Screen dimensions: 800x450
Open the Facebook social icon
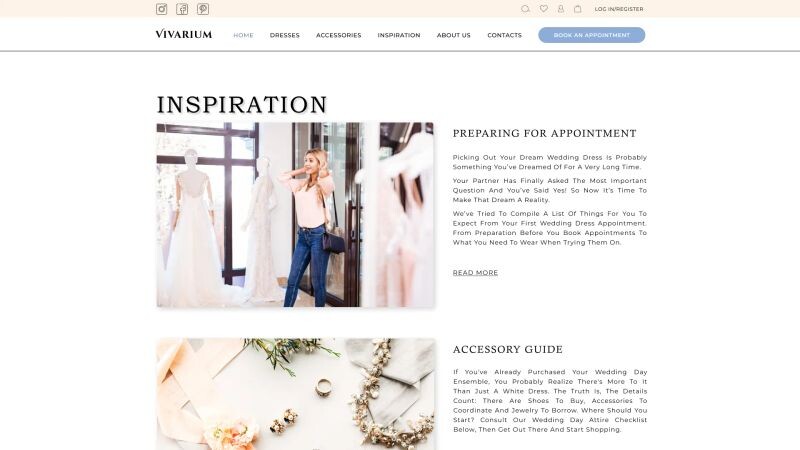[x=182, y=9]
